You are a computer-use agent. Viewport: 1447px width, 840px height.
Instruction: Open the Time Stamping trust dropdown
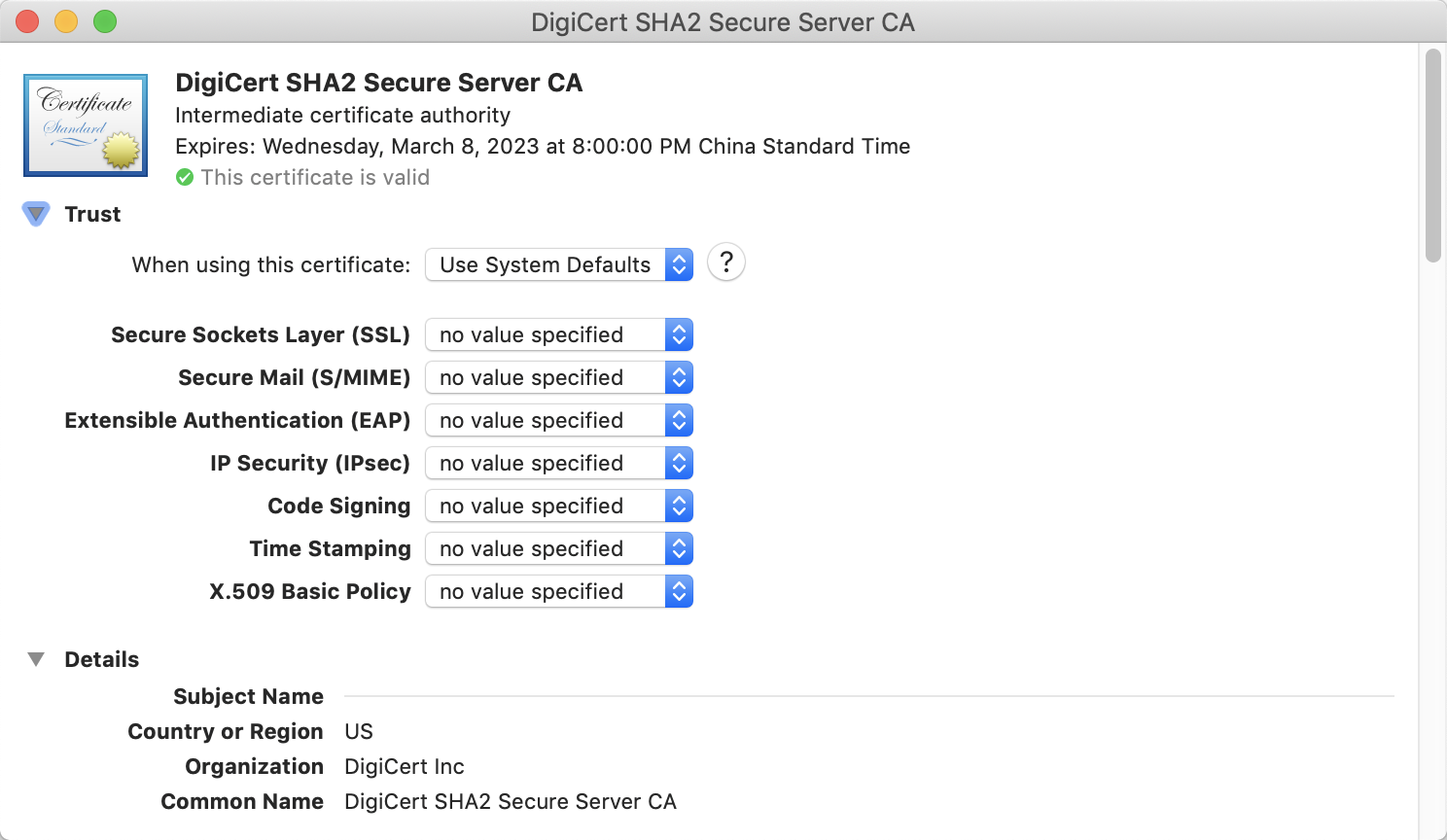tap(559, 548)
